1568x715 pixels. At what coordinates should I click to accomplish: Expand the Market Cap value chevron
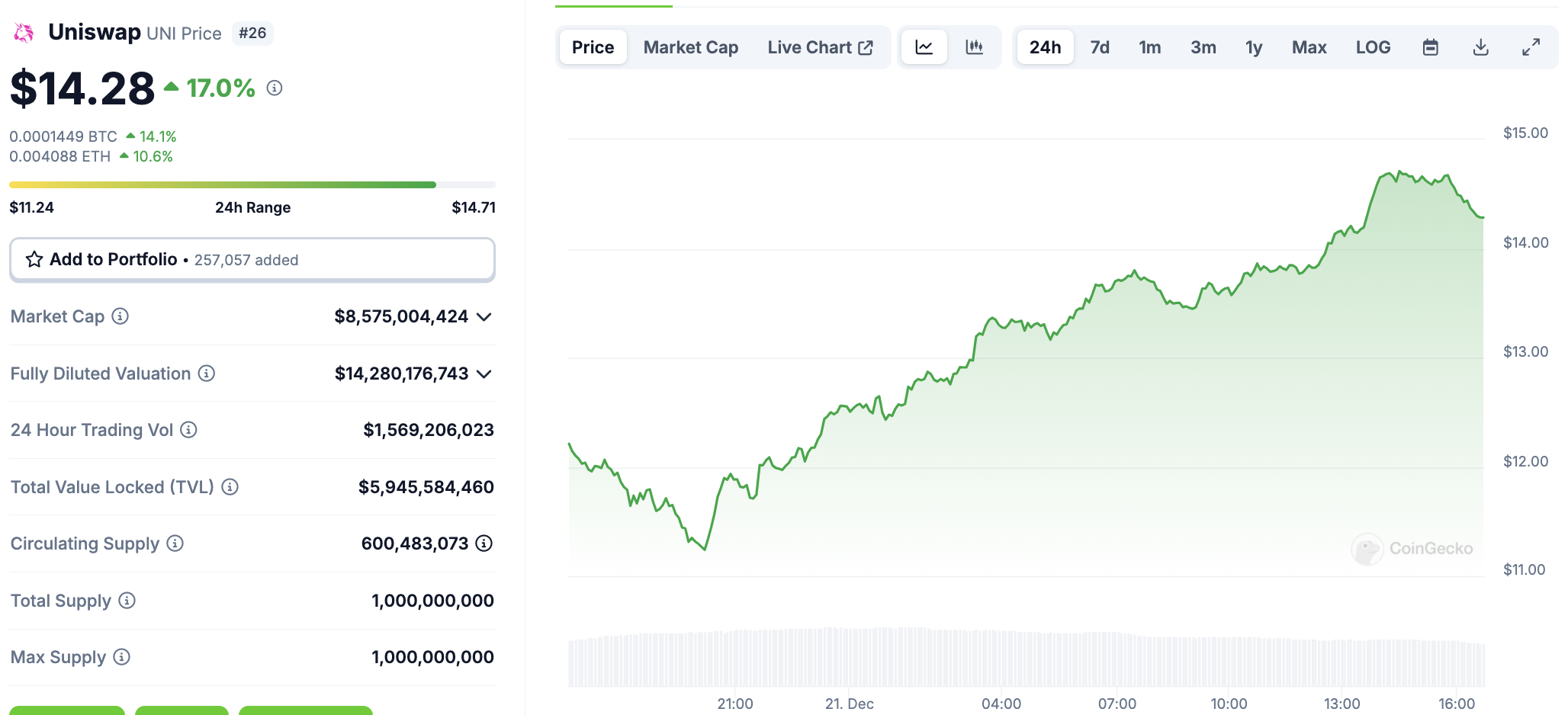[484, 317]
